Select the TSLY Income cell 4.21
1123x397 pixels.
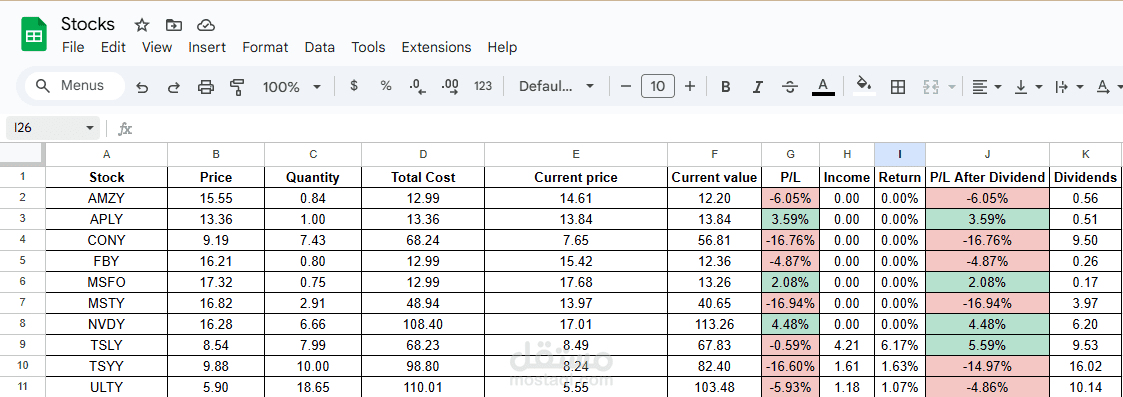[x=847, y=345]
